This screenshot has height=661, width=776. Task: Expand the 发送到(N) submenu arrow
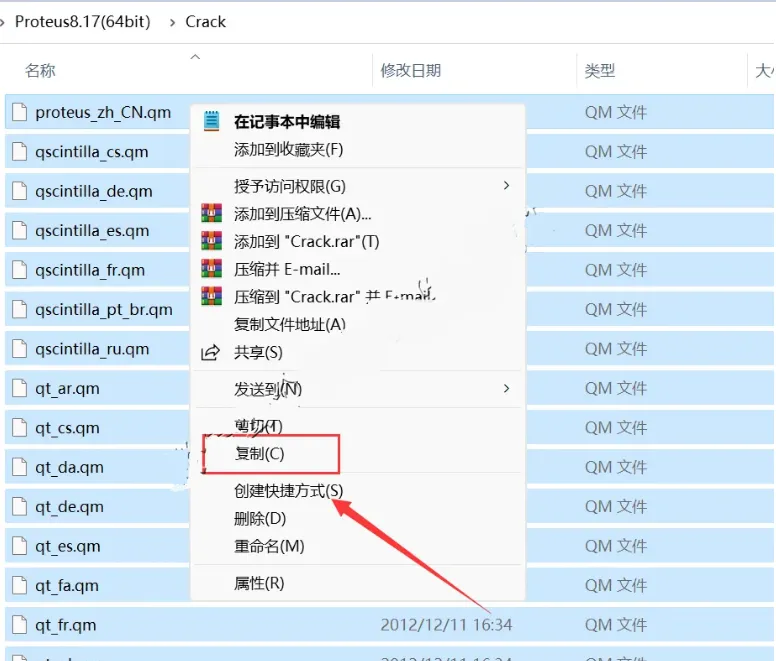[x=506, y=388]
